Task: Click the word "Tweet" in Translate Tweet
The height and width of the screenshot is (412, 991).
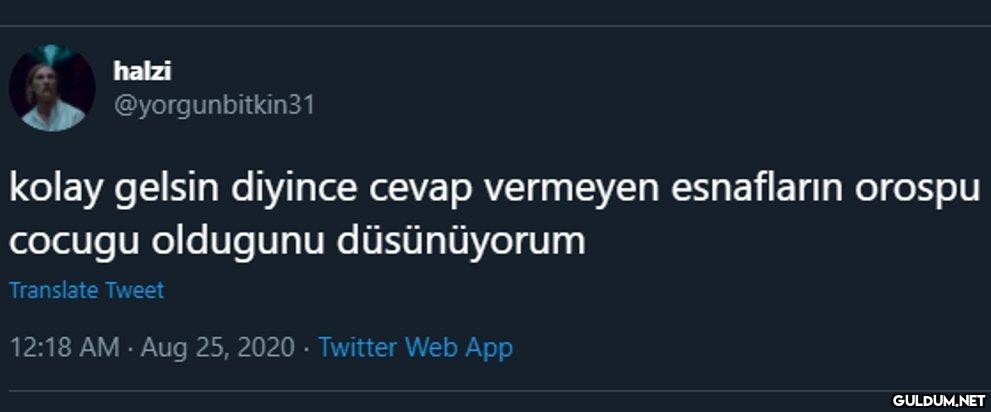Action: tap(134, 290)
